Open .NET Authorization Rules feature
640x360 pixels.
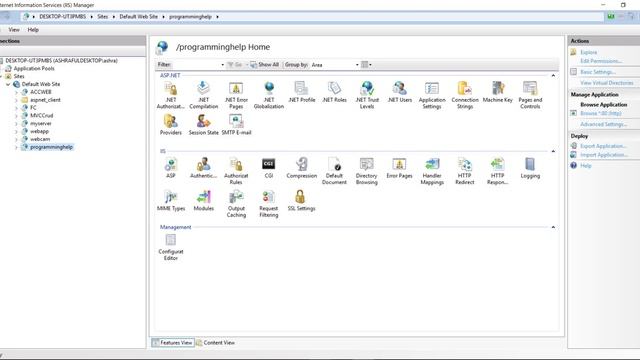pyautogui.click(x=171, y=95)
